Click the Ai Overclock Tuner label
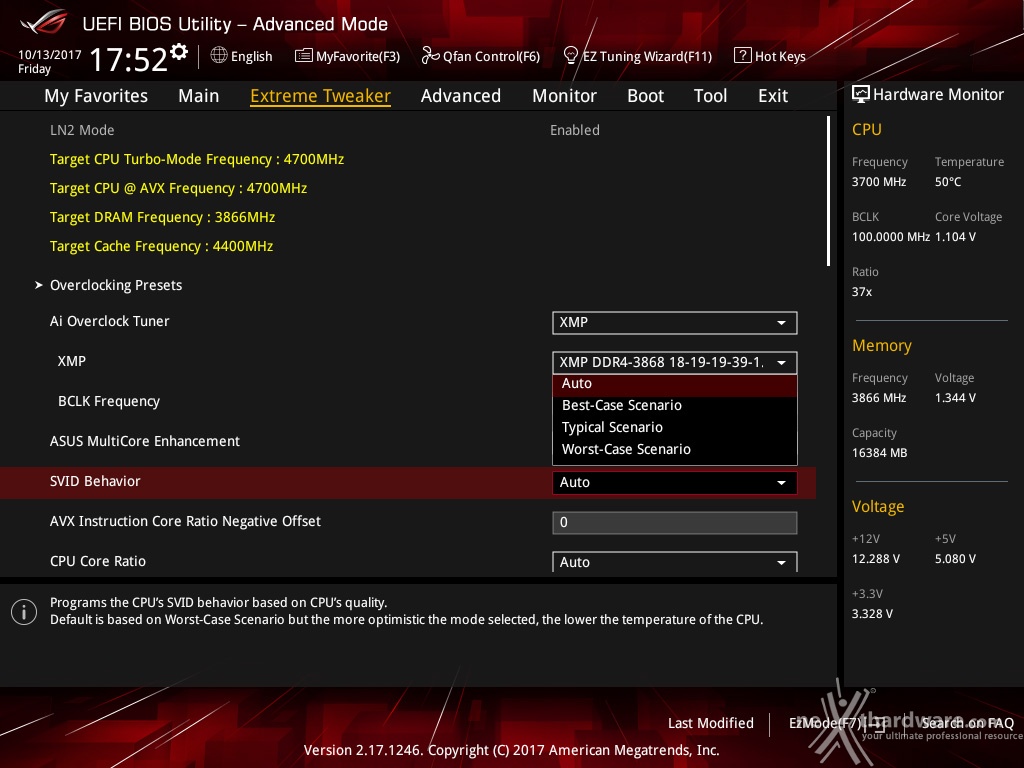 [110, 321]
